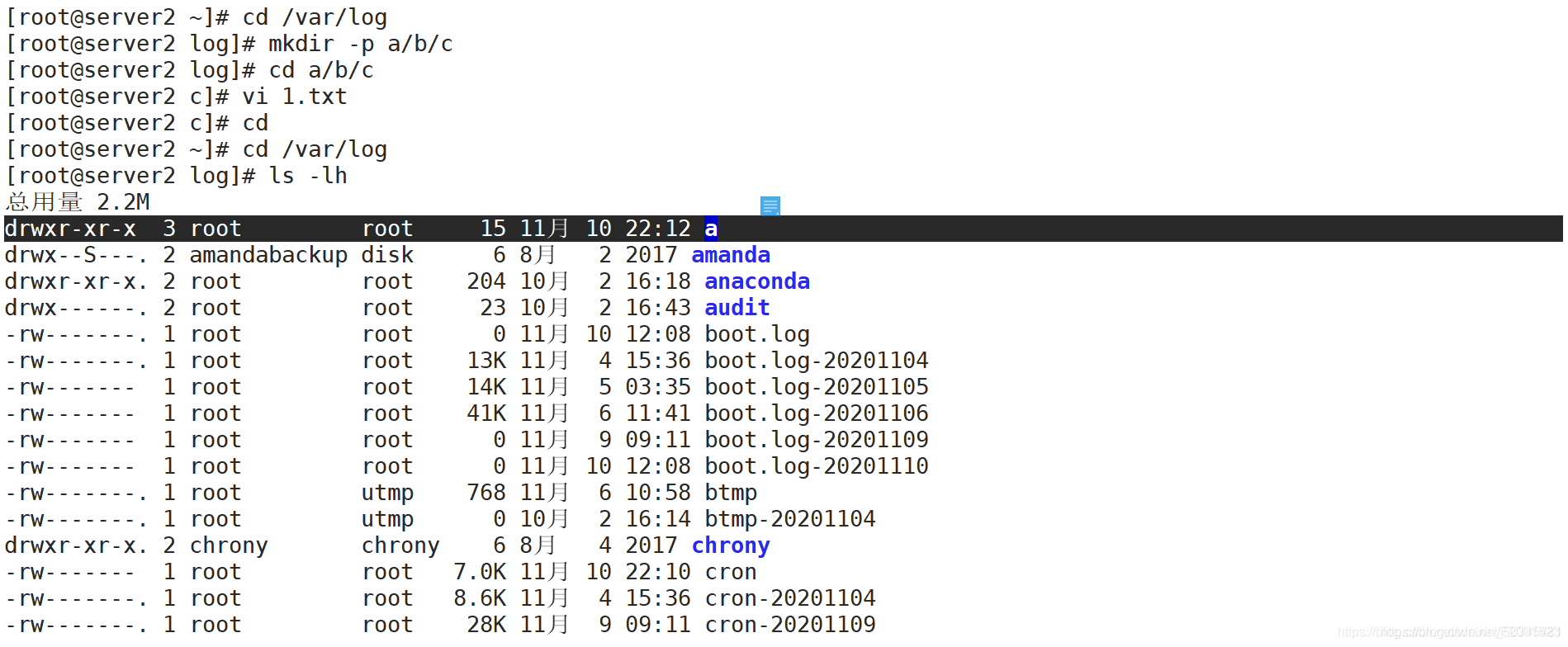The width and height of the screenshot is (1568, 647).
Task: Click permissions 'drwx--S---.' of amanda row
Action: tap(77, 255)
